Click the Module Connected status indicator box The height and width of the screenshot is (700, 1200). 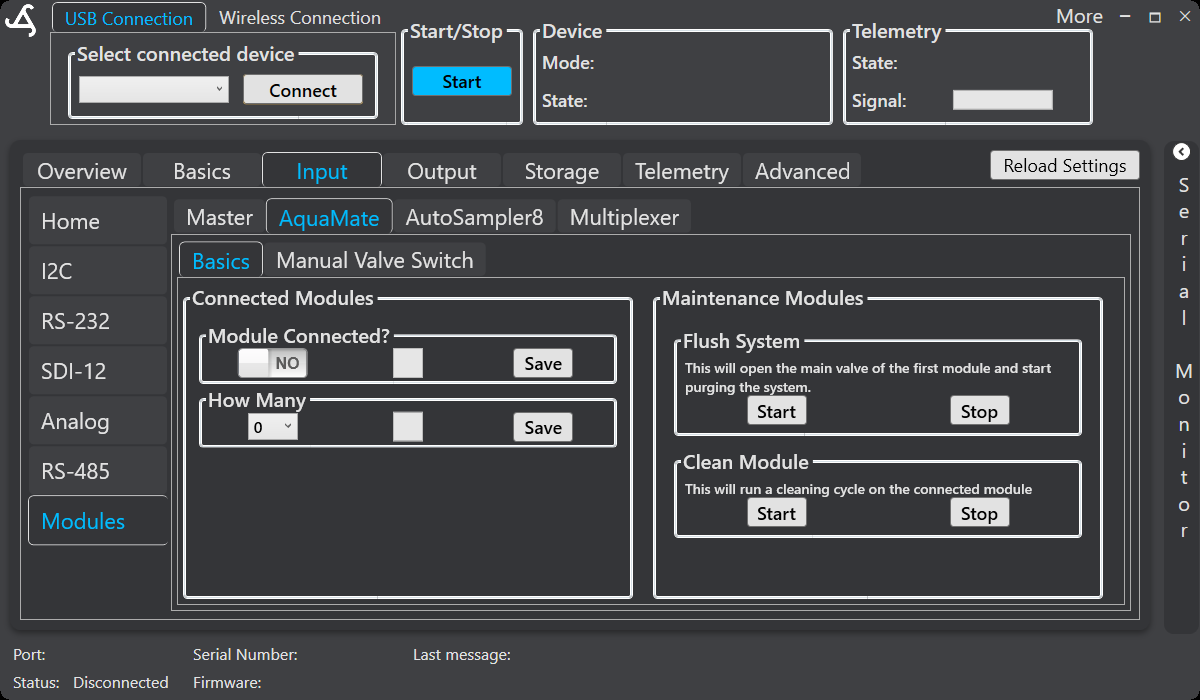click(x=408, y=363)
